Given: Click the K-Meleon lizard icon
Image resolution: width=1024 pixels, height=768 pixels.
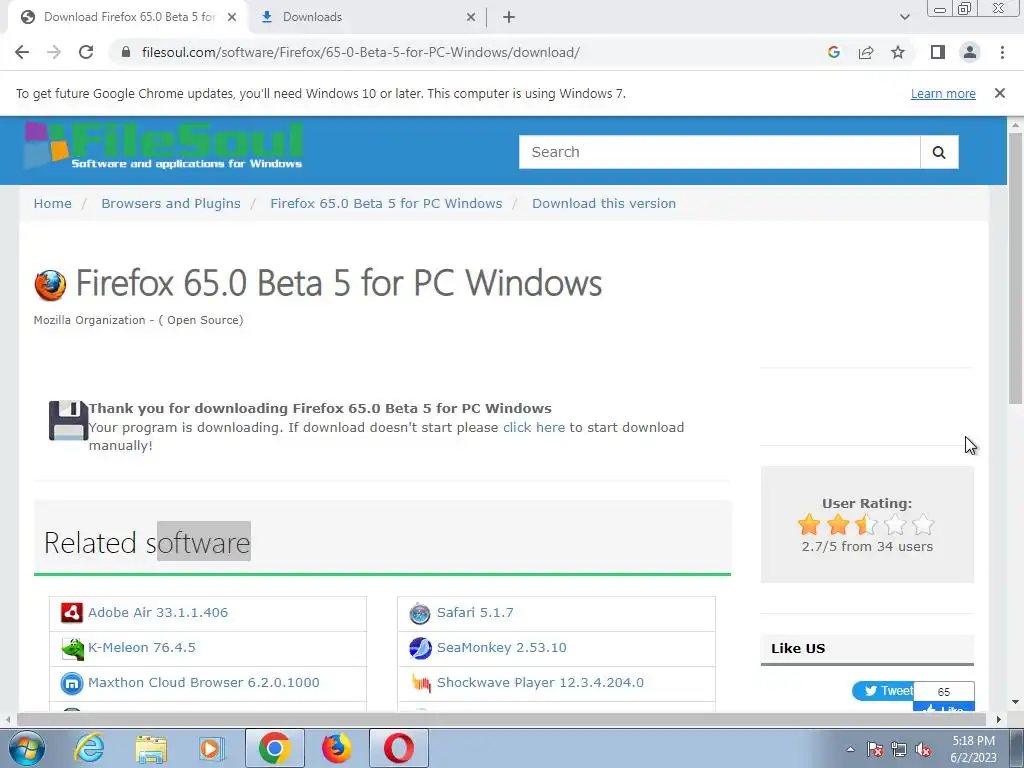Looking at the screenshot, I should (x=72, y=648).
